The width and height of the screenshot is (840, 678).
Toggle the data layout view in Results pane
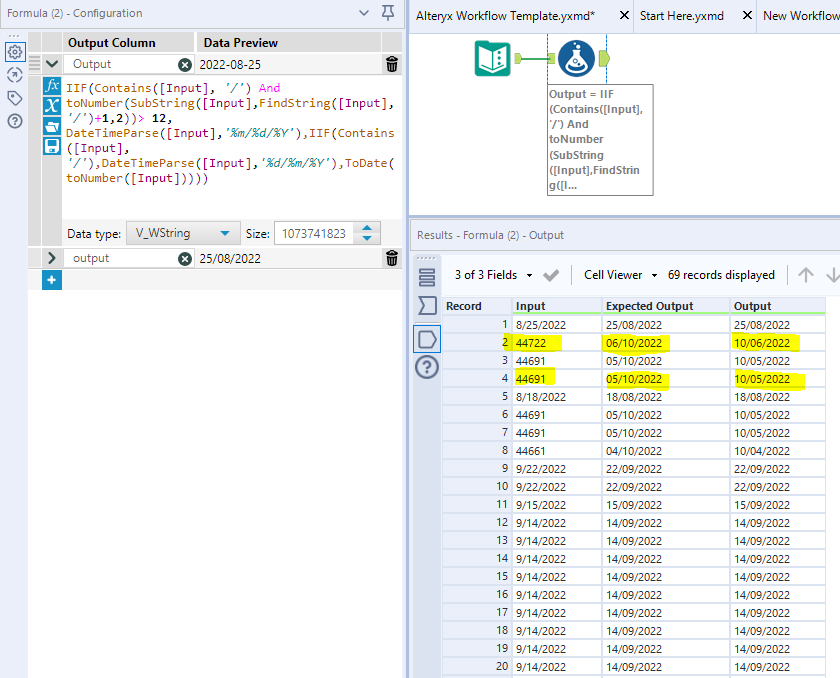(427, 277)
